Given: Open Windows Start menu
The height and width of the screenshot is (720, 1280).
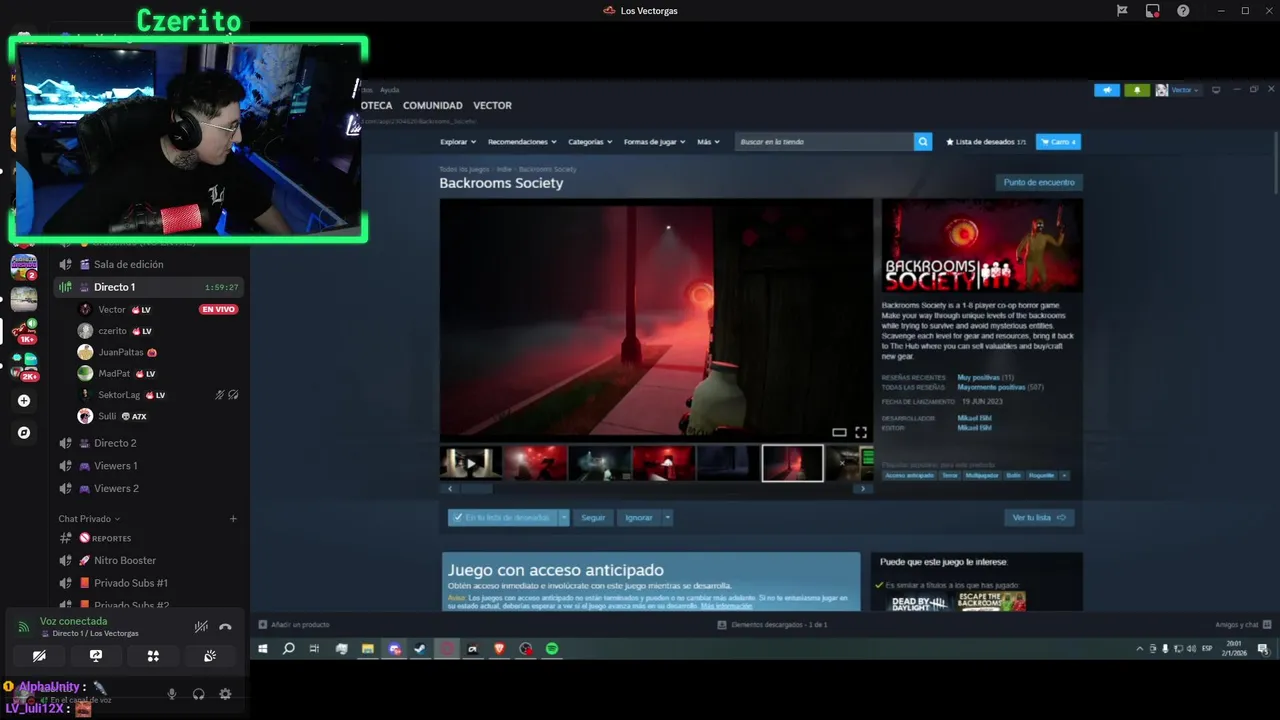Looking at the screenshot, I should 263,649.
